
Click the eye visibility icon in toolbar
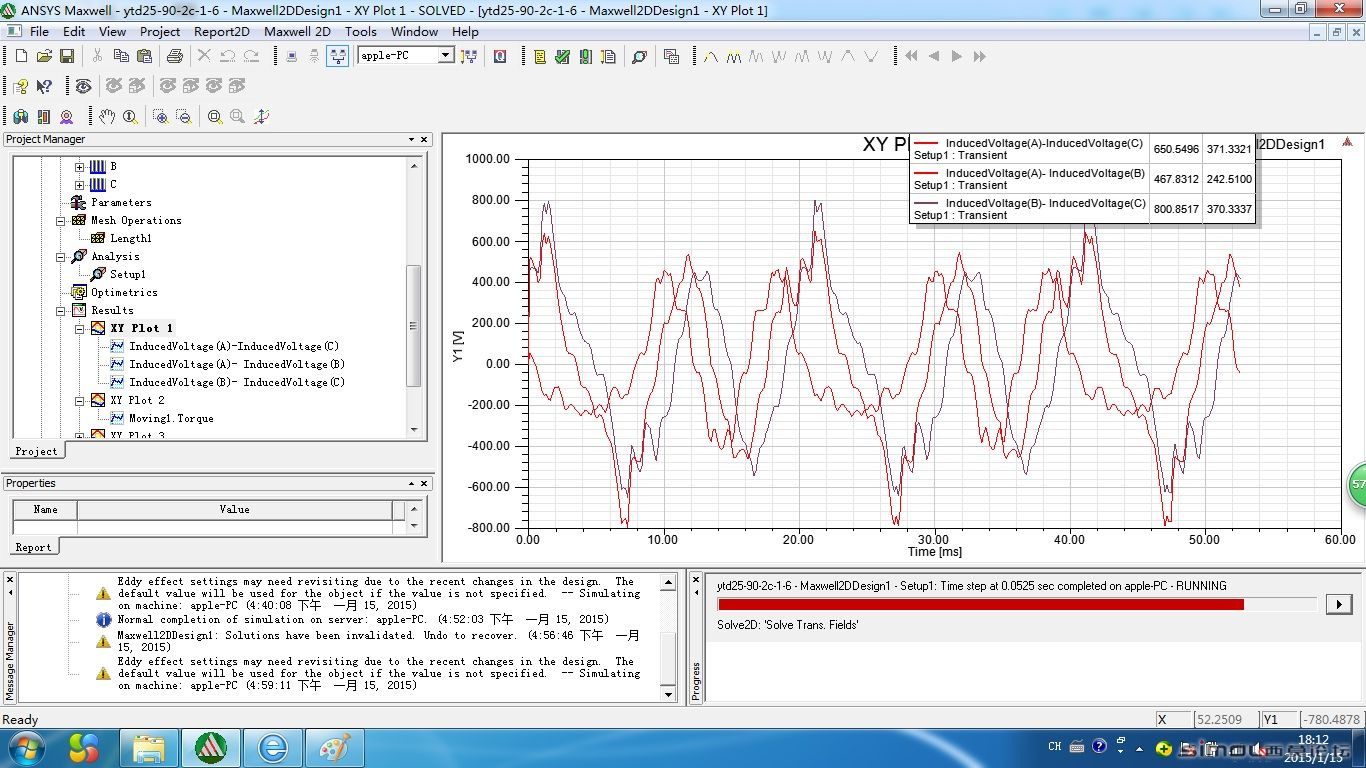click(83, 86)
